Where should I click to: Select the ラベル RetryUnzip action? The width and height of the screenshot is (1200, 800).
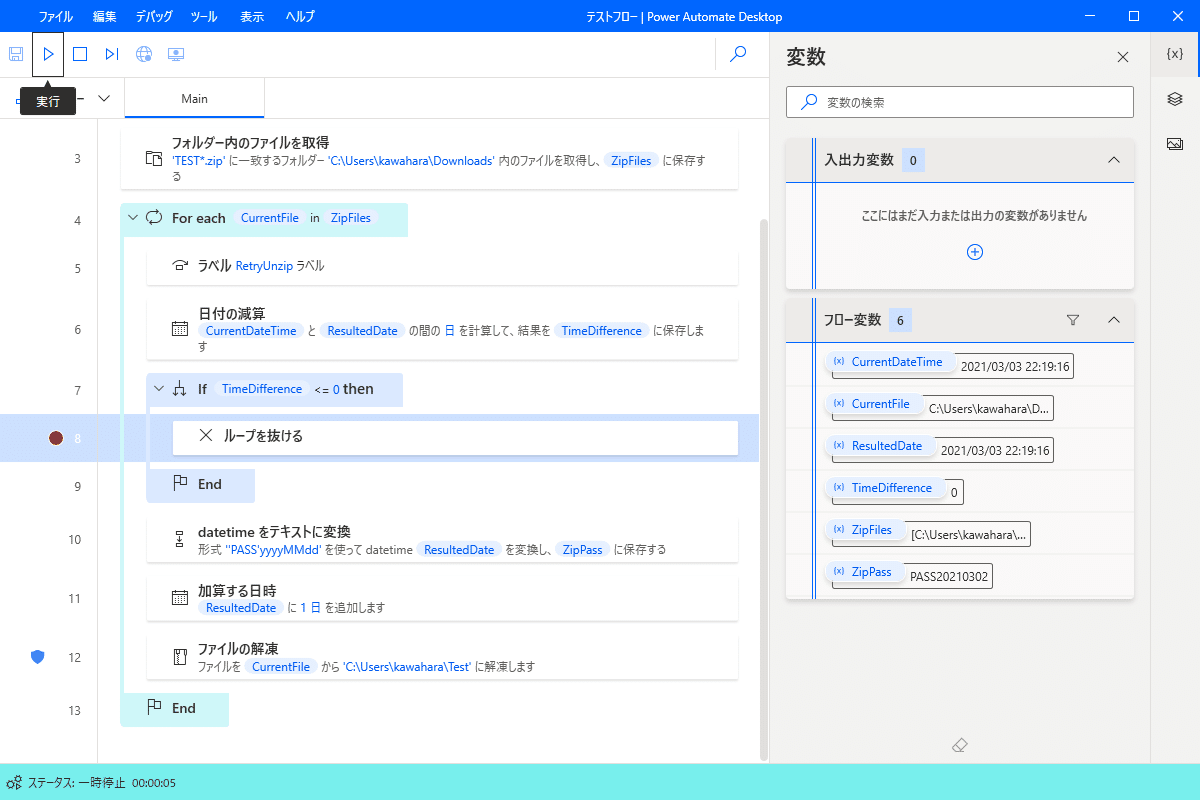coord(442,266)
